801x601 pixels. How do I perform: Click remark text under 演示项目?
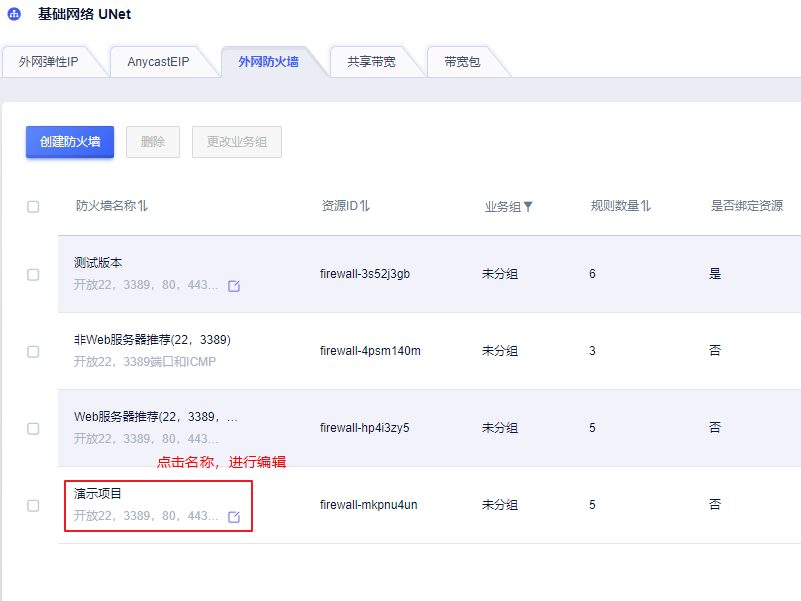[x=146, y=516]
